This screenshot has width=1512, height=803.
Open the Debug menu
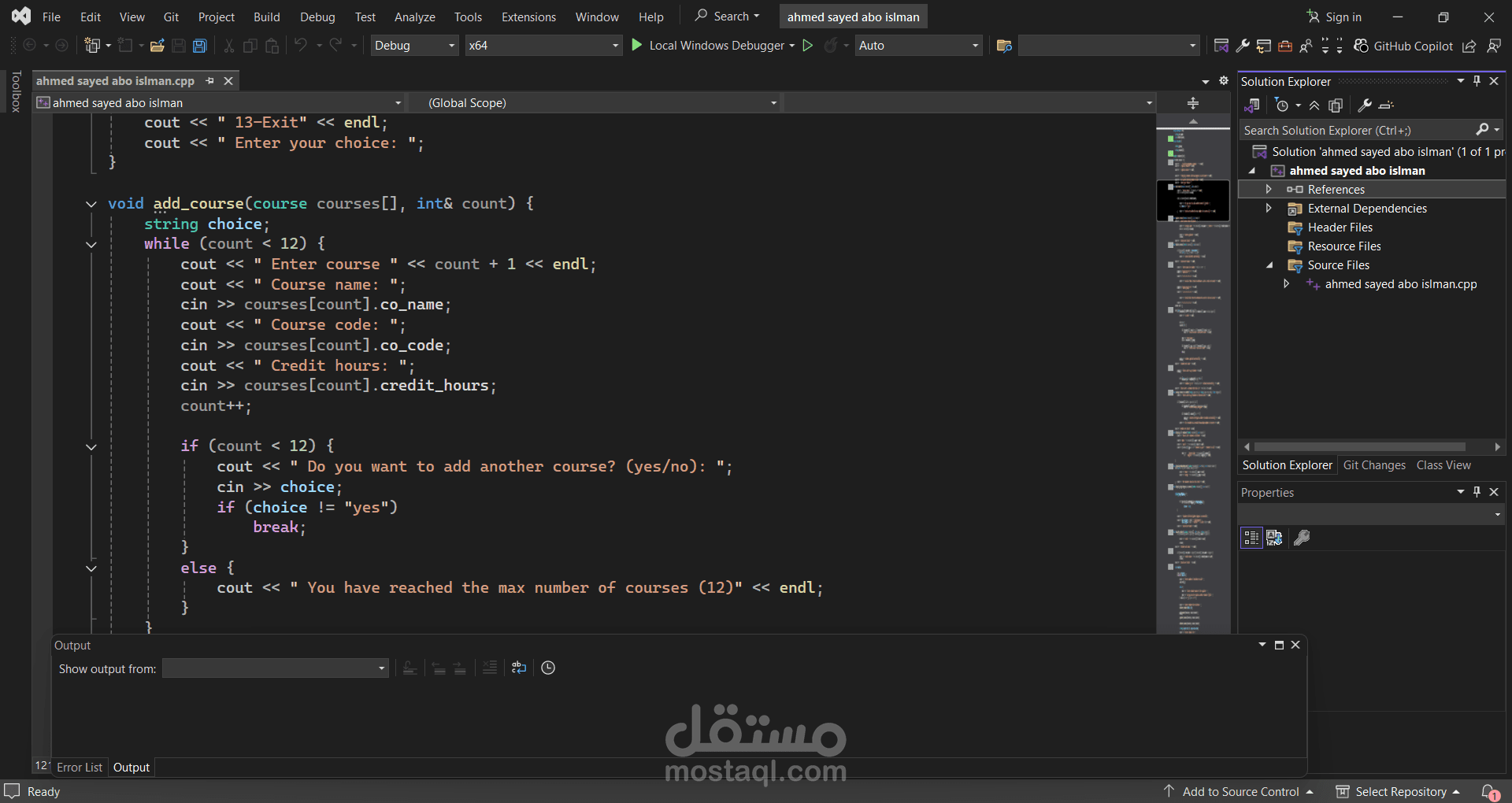317,17
